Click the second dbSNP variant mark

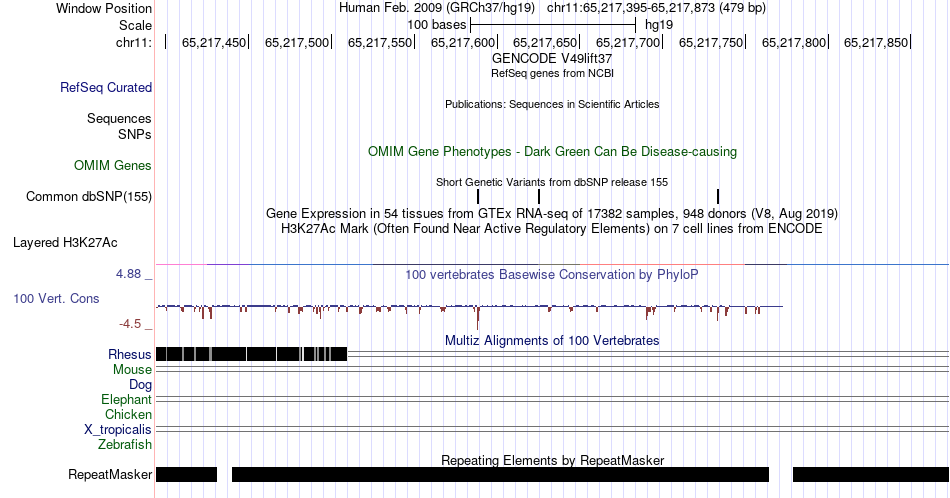coord(539,196)
